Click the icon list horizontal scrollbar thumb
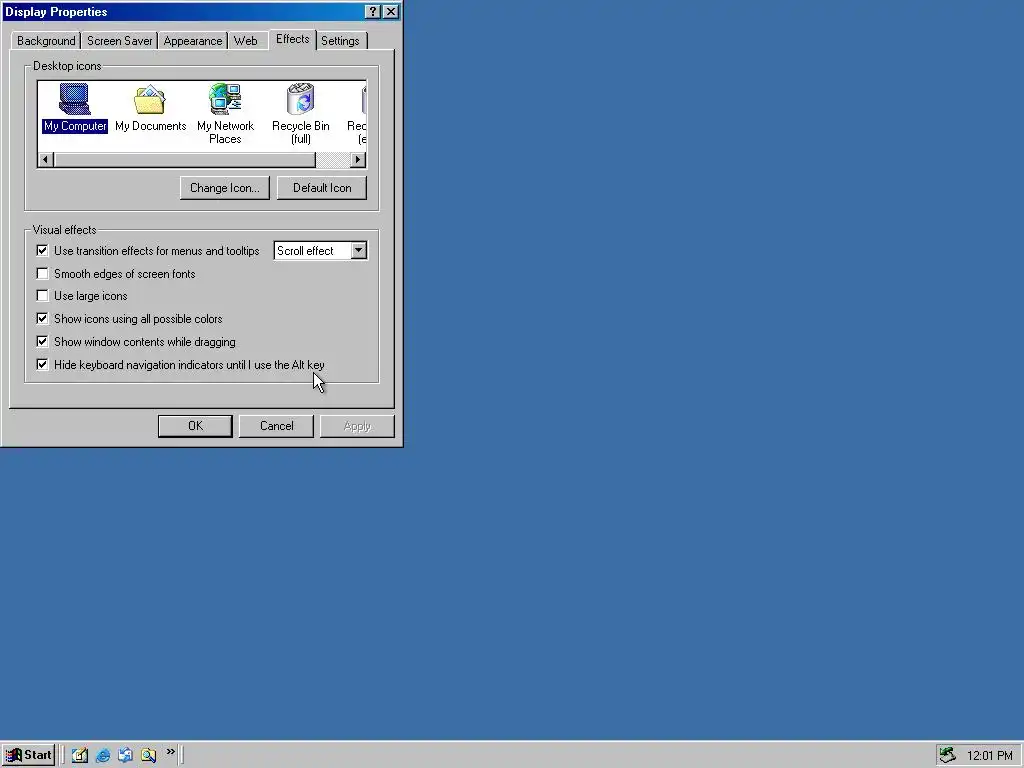The height and width of the screenshot is (768, 1024). pos(185,159)
